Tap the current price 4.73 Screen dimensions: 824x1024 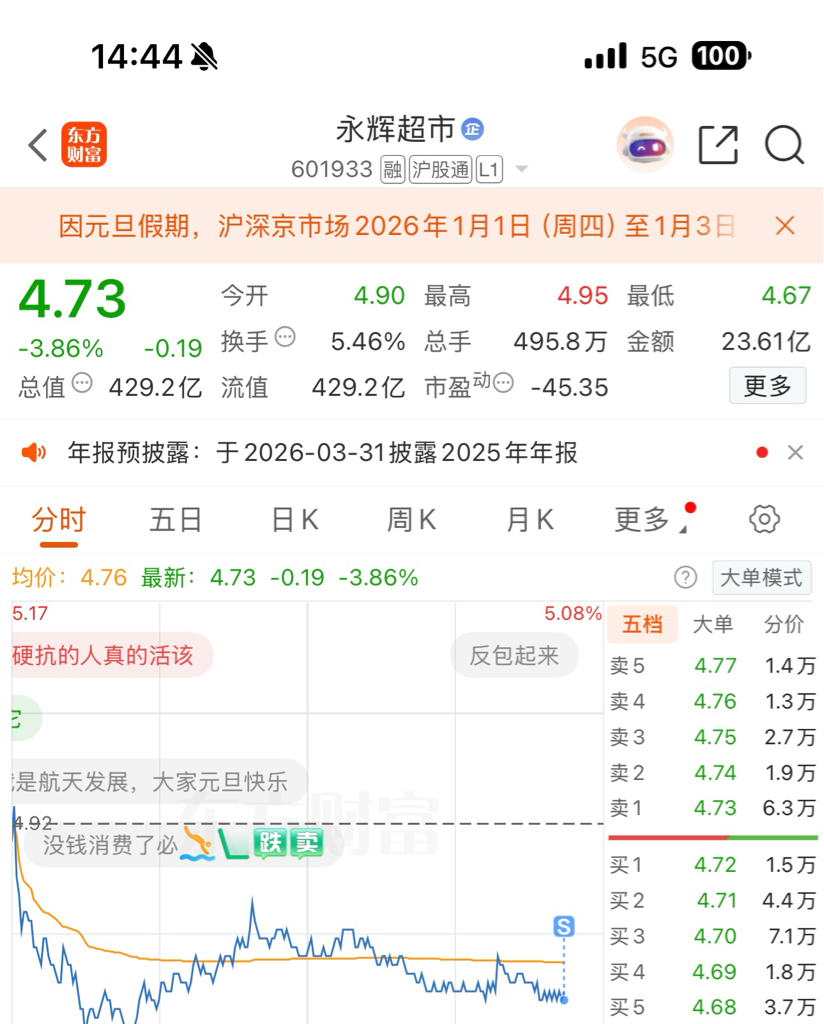(x=72, y=298)
